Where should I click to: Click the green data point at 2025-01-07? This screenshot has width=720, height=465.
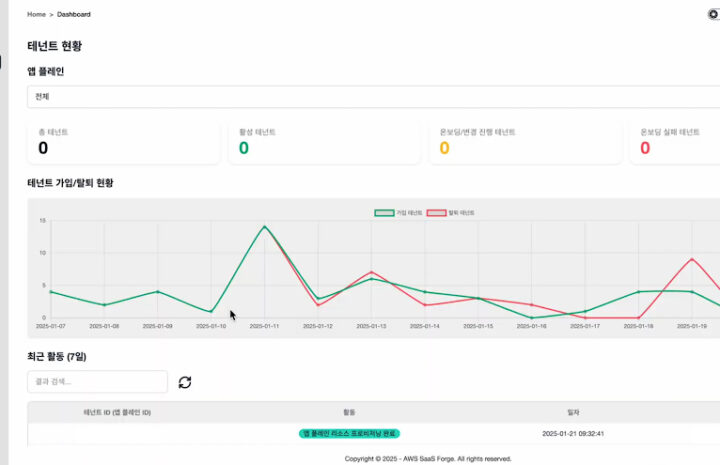(51, 291)
